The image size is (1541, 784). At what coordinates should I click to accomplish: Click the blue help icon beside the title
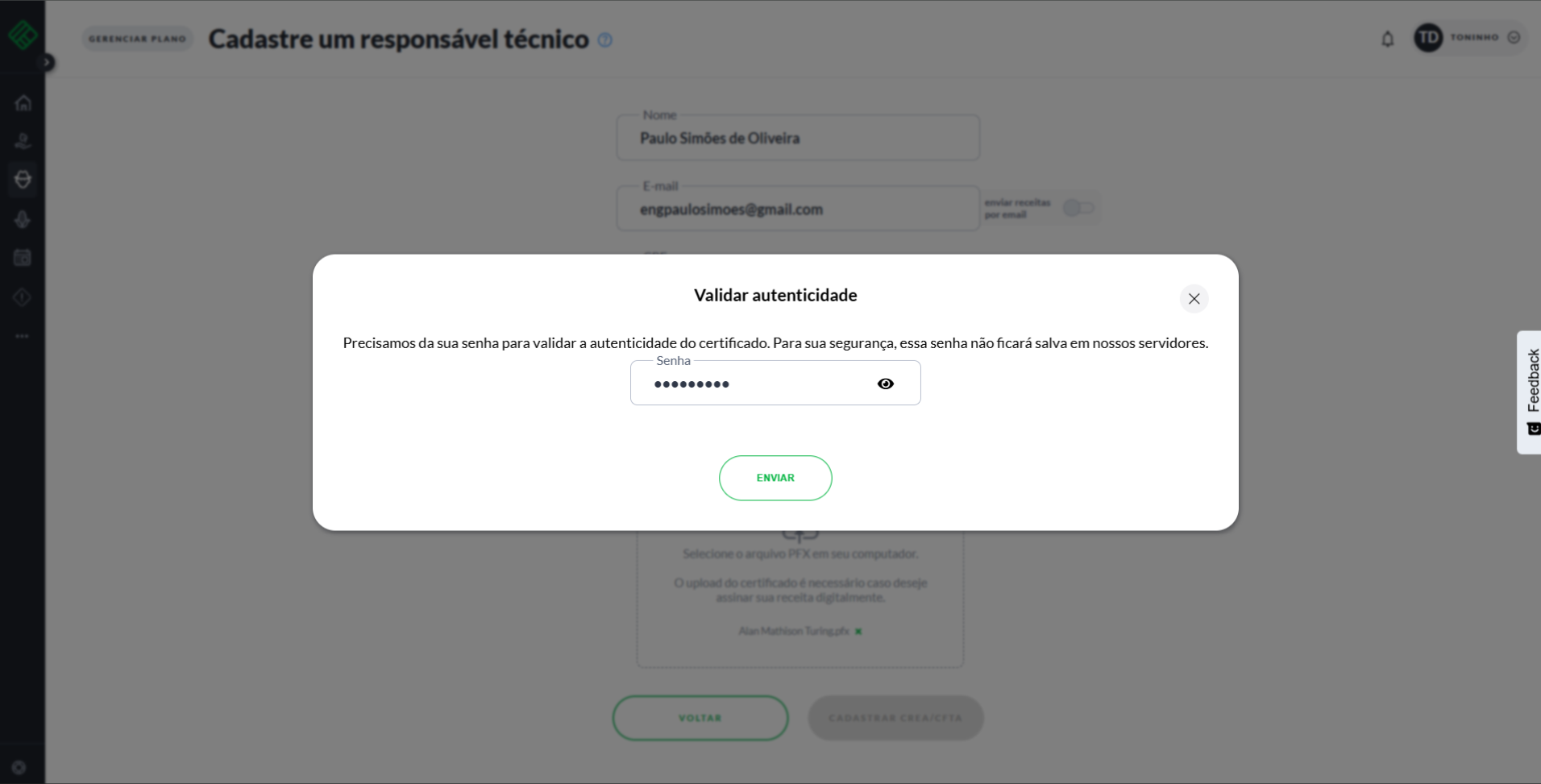pos(604,39)
